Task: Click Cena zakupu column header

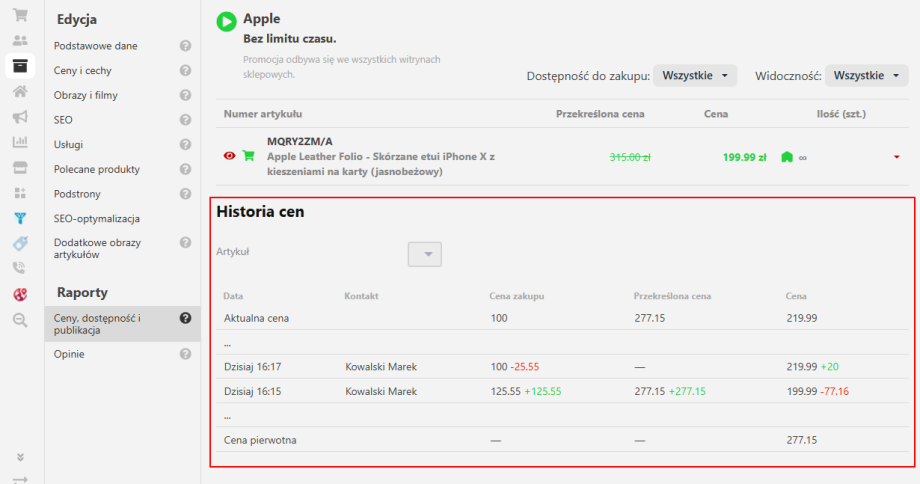Action: tap(517, 296)
